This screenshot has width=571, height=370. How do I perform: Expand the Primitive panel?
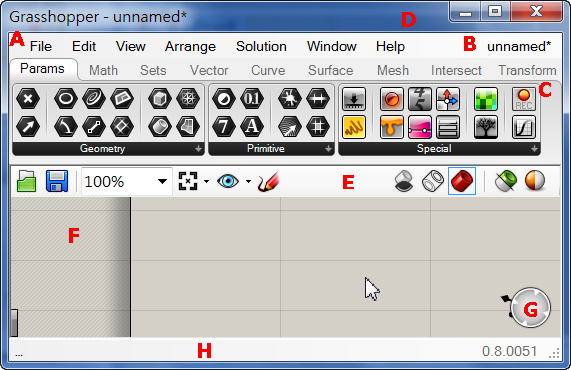[328, 149]
